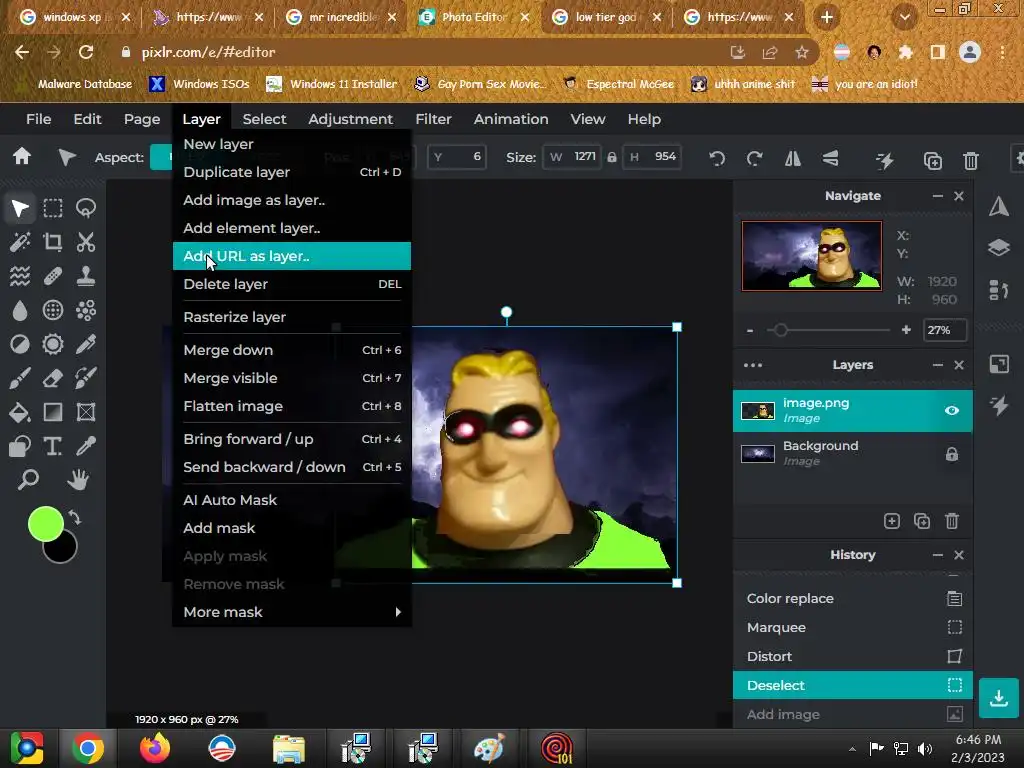Duplicate layer icon in top toolbar
The image size is (1024, 768).
[x=933, y=160]
